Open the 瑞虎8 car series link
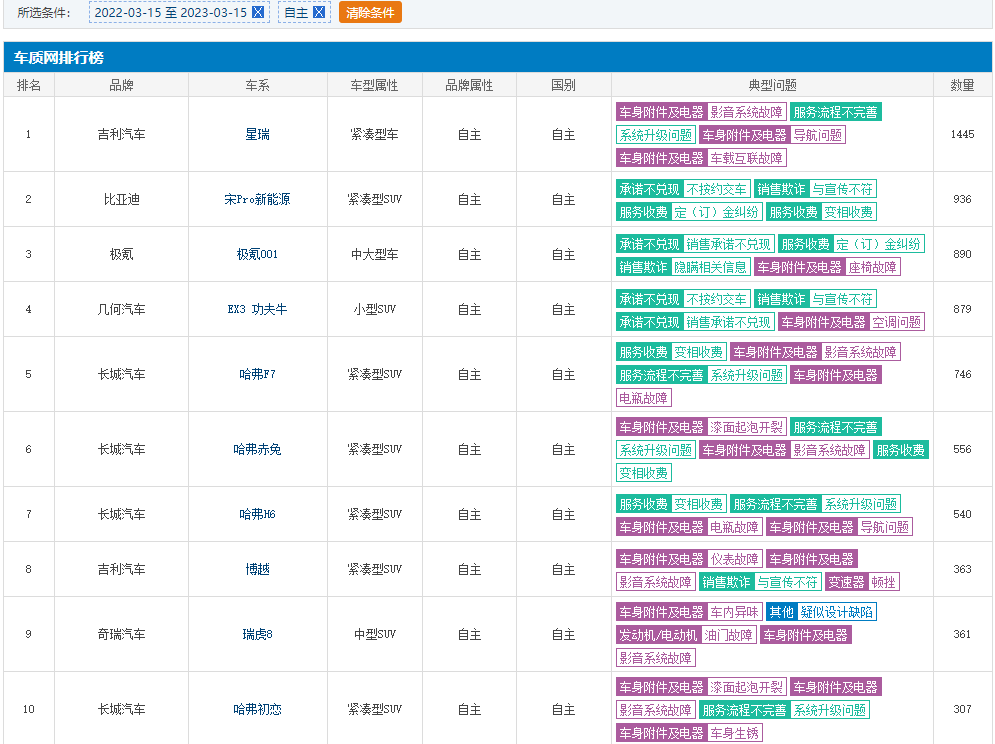 [x=258, y=634]
